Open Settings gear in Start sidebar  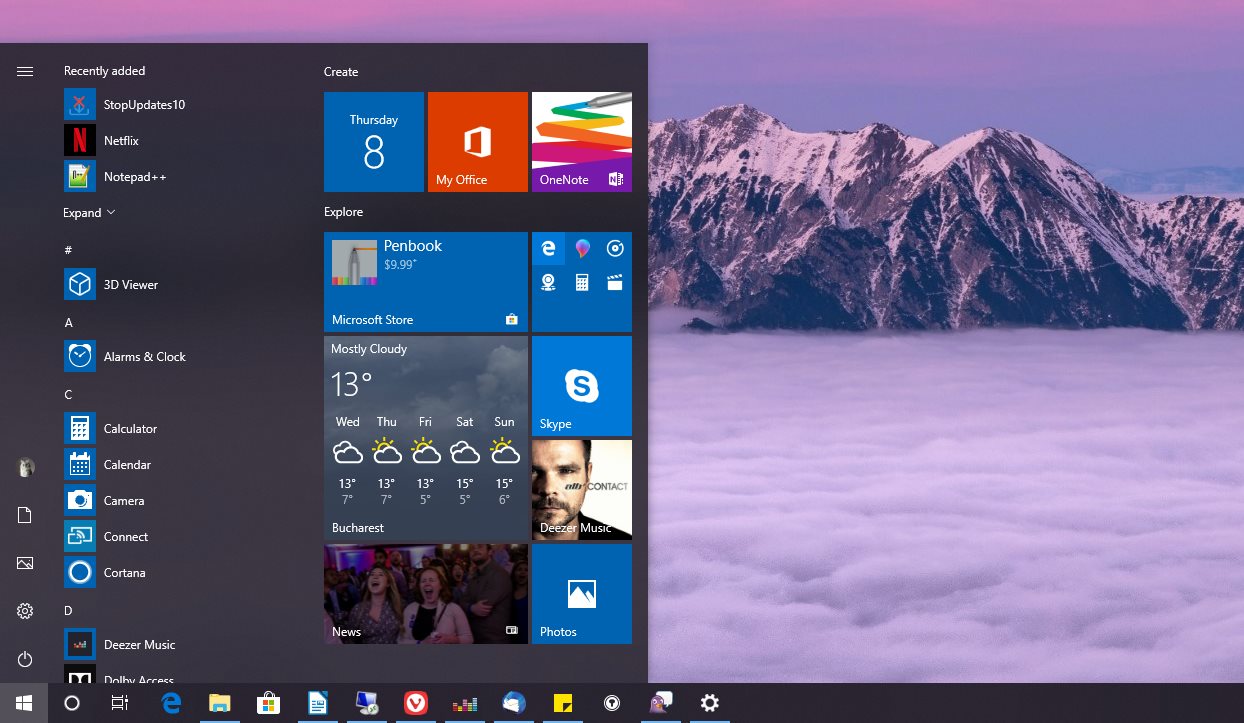click(25, 611)
